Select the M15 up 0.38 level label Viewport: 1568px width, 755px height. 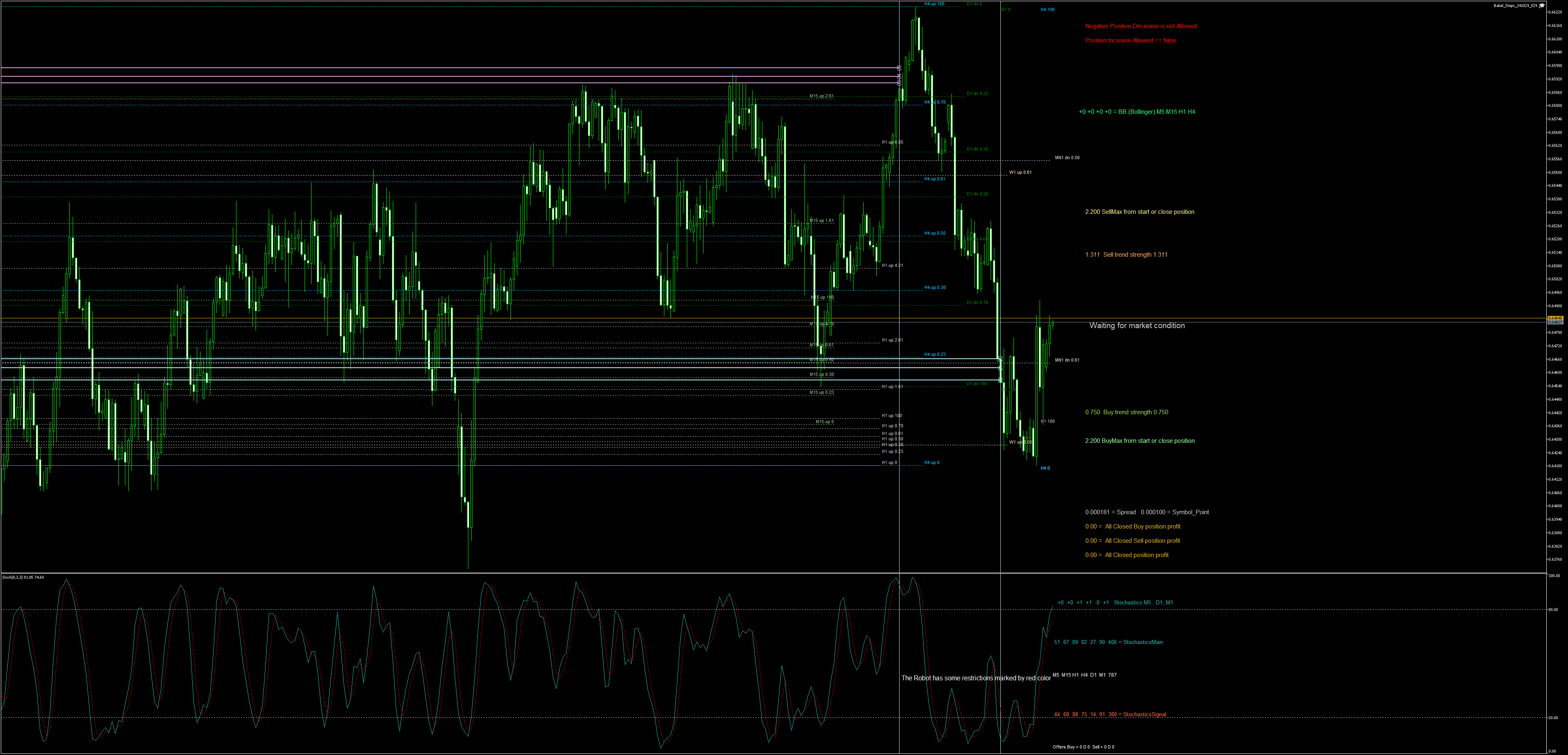click(822, 375)
